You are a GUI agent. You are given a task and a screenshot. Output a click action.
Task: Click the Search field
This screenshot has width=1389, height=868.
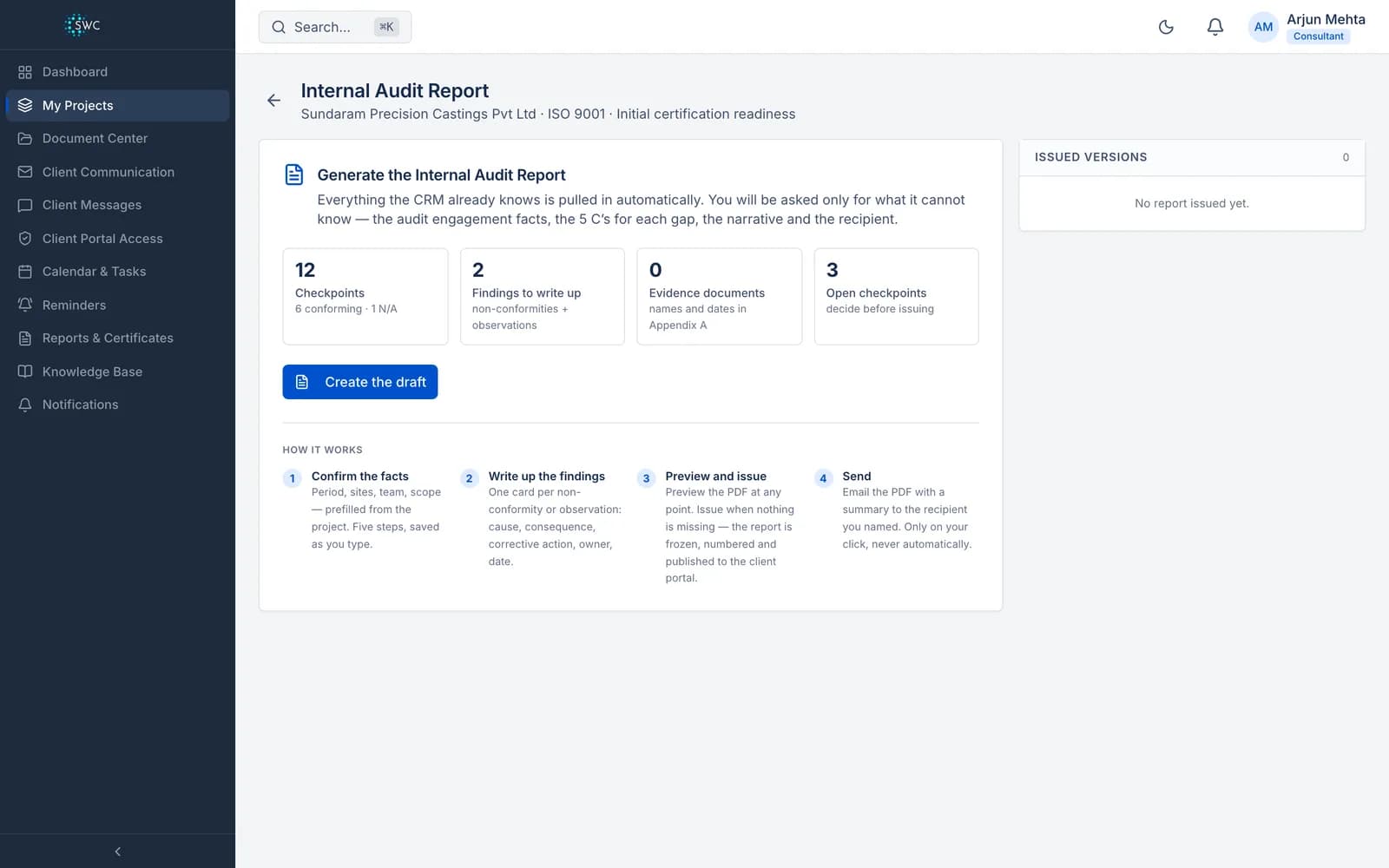(x=334, y=27)
